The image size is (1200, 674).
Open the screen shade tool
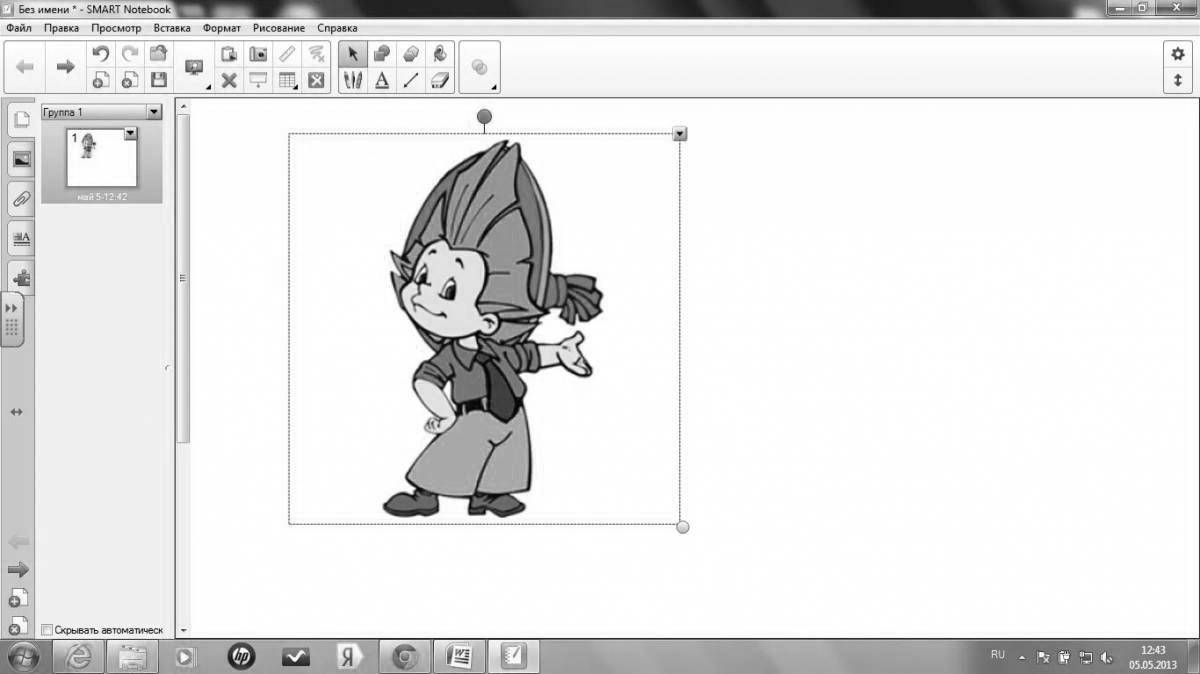point(258,80)
